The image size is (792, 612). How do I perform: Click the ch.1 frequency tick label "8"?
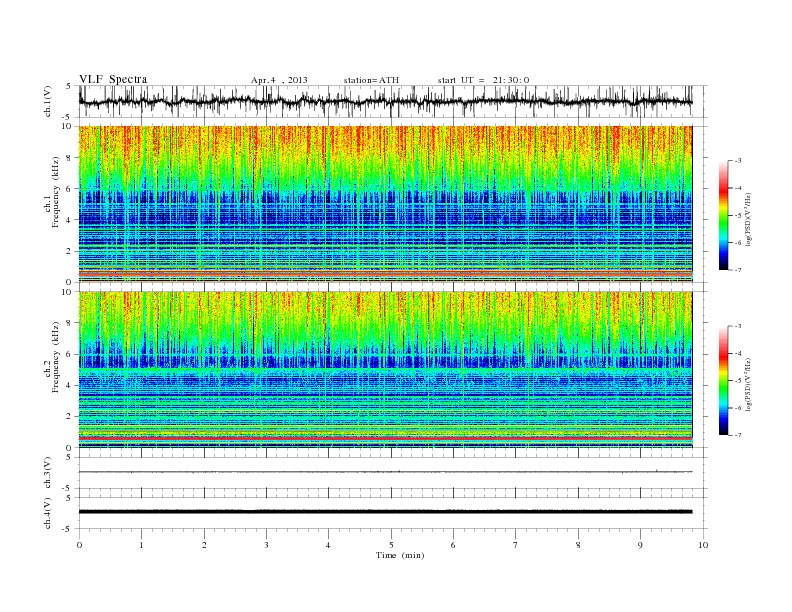(x=69, y=158)
